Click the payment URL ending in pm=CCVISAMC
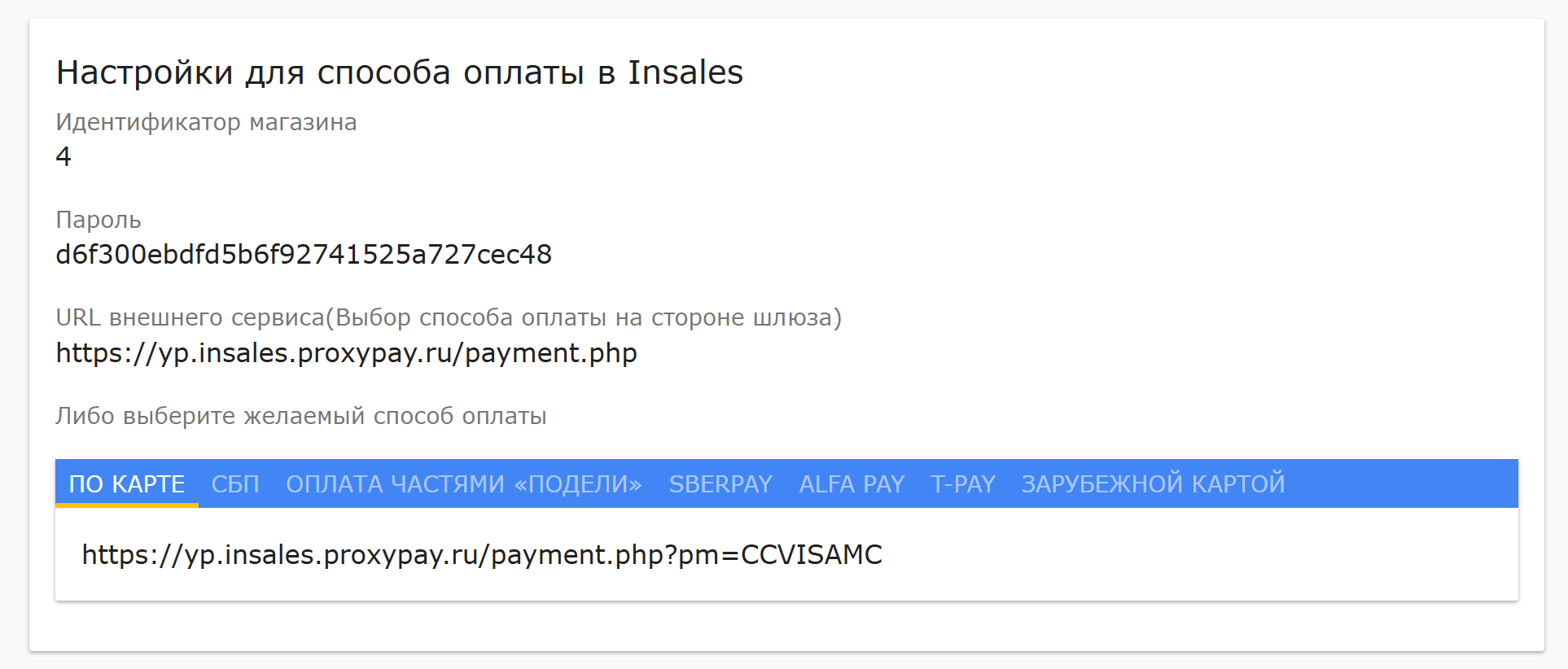Viewport: 1568px width, 669px height. click(482, 555)
